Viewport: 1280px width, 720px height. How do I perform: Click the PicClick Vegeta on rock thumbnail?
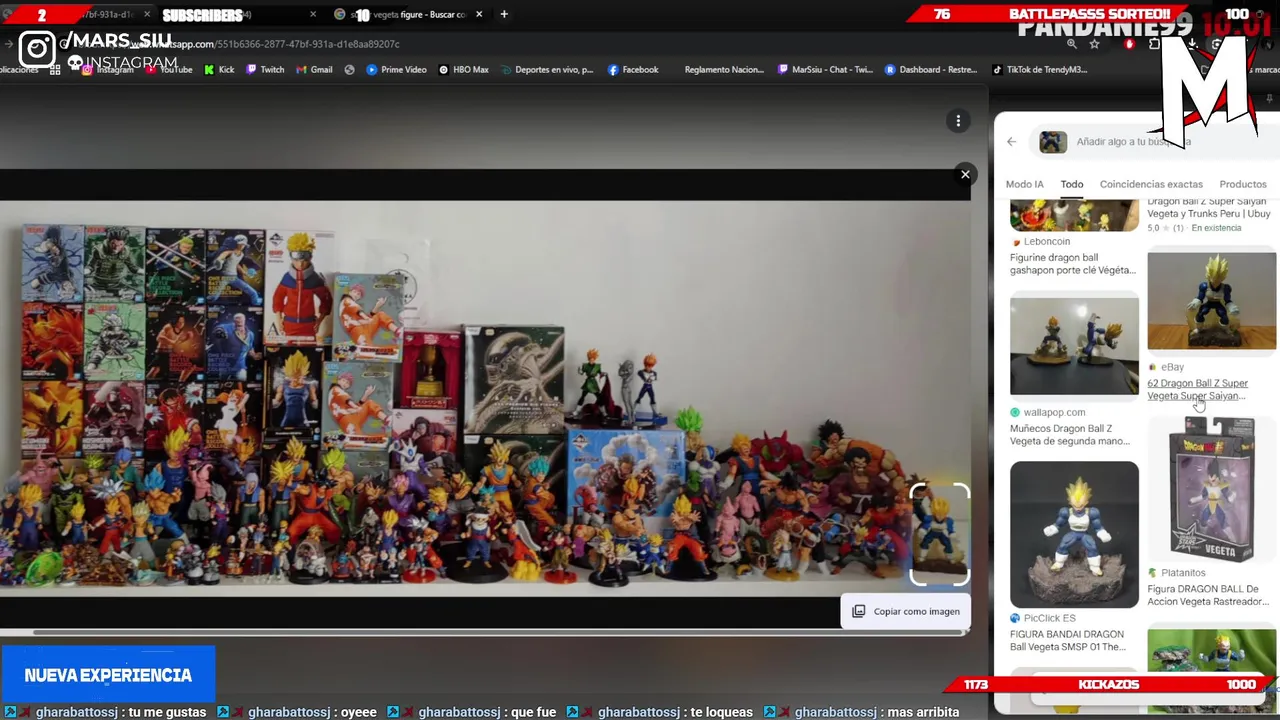click(x=1074, y=534)
